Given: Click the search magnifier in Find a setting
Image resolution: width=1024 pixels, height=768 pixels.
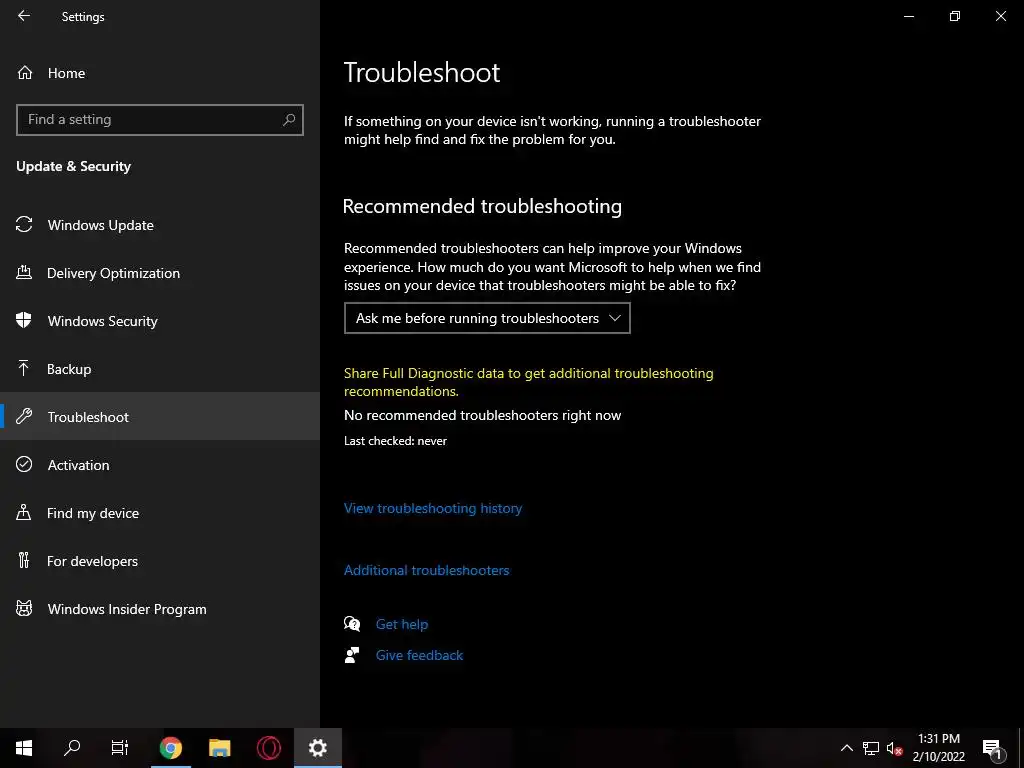Looking at the screenshot, I should (x=289, y=120).
